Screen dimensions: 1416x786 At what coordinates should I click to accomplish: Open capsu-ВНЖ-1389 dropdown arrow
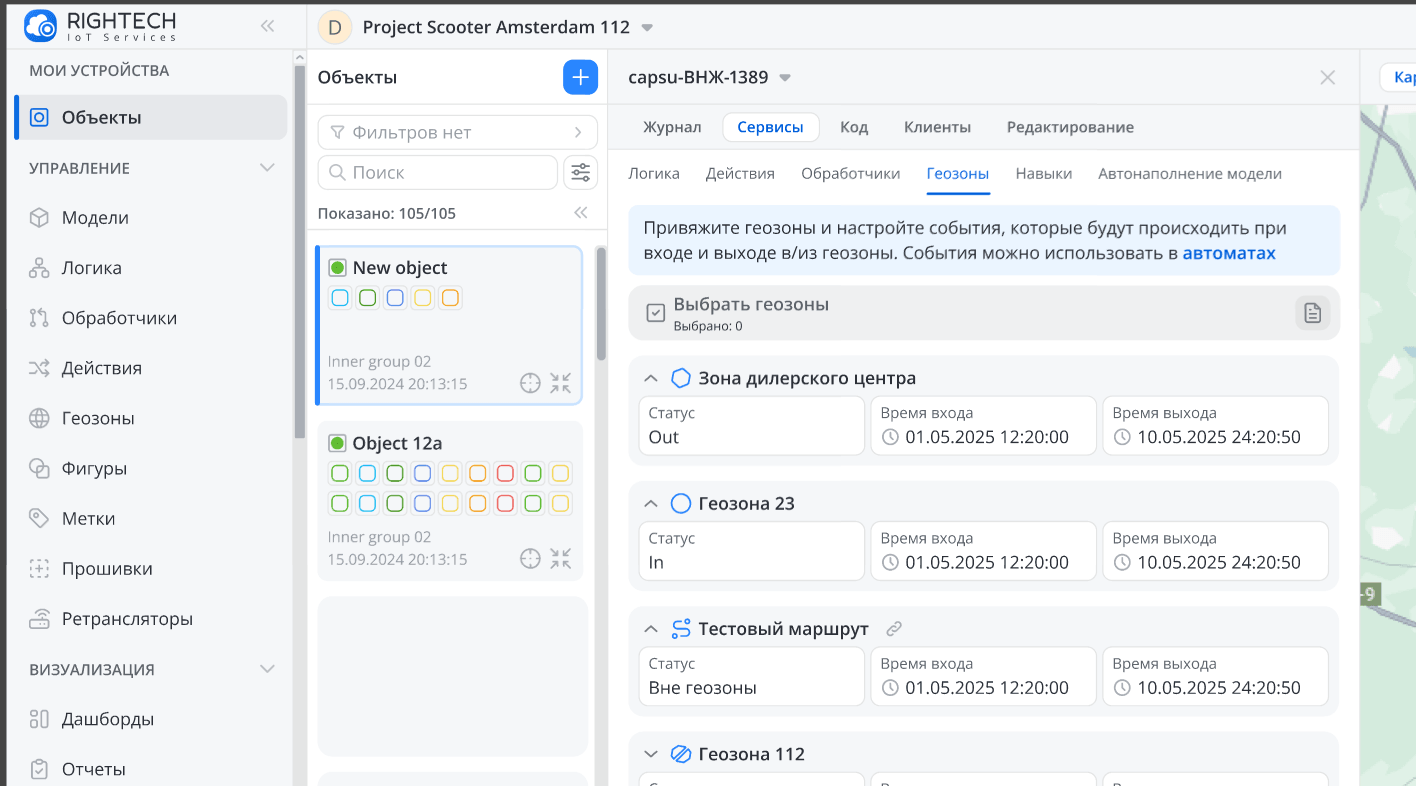785,78
